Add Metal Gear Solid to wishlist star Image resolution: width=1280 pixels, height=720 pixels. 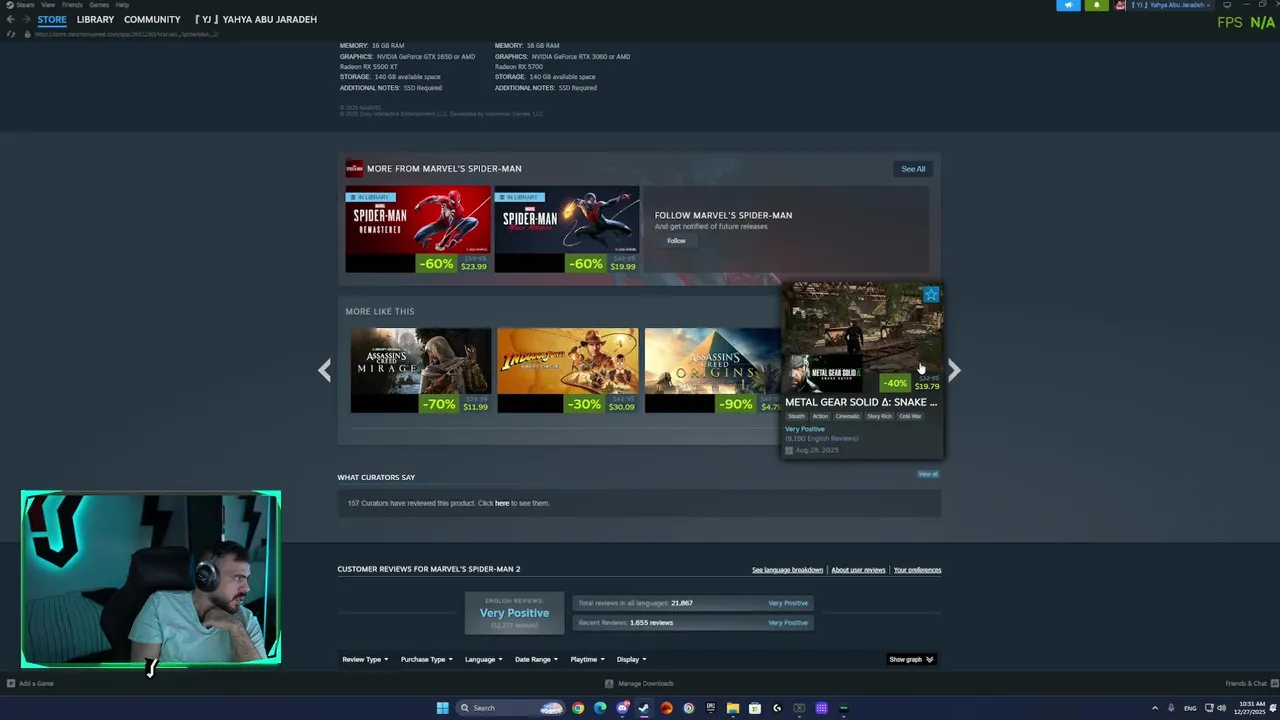coord(931,294)
